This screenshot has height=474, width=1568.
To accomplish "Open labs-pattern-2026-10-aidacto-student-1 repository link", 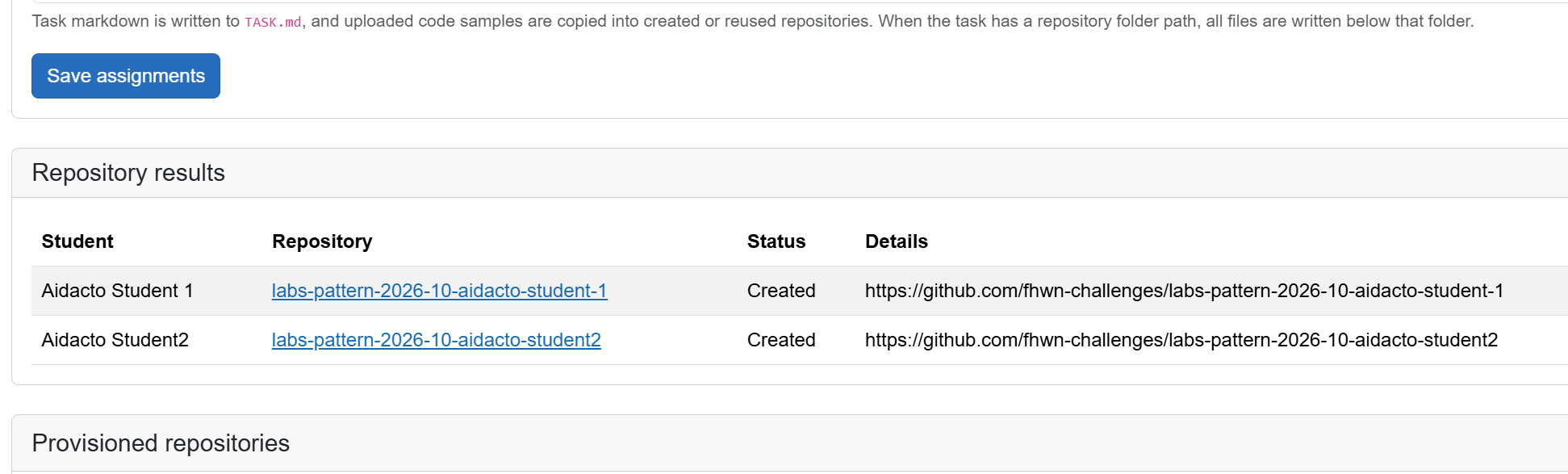I will point(440,291).
